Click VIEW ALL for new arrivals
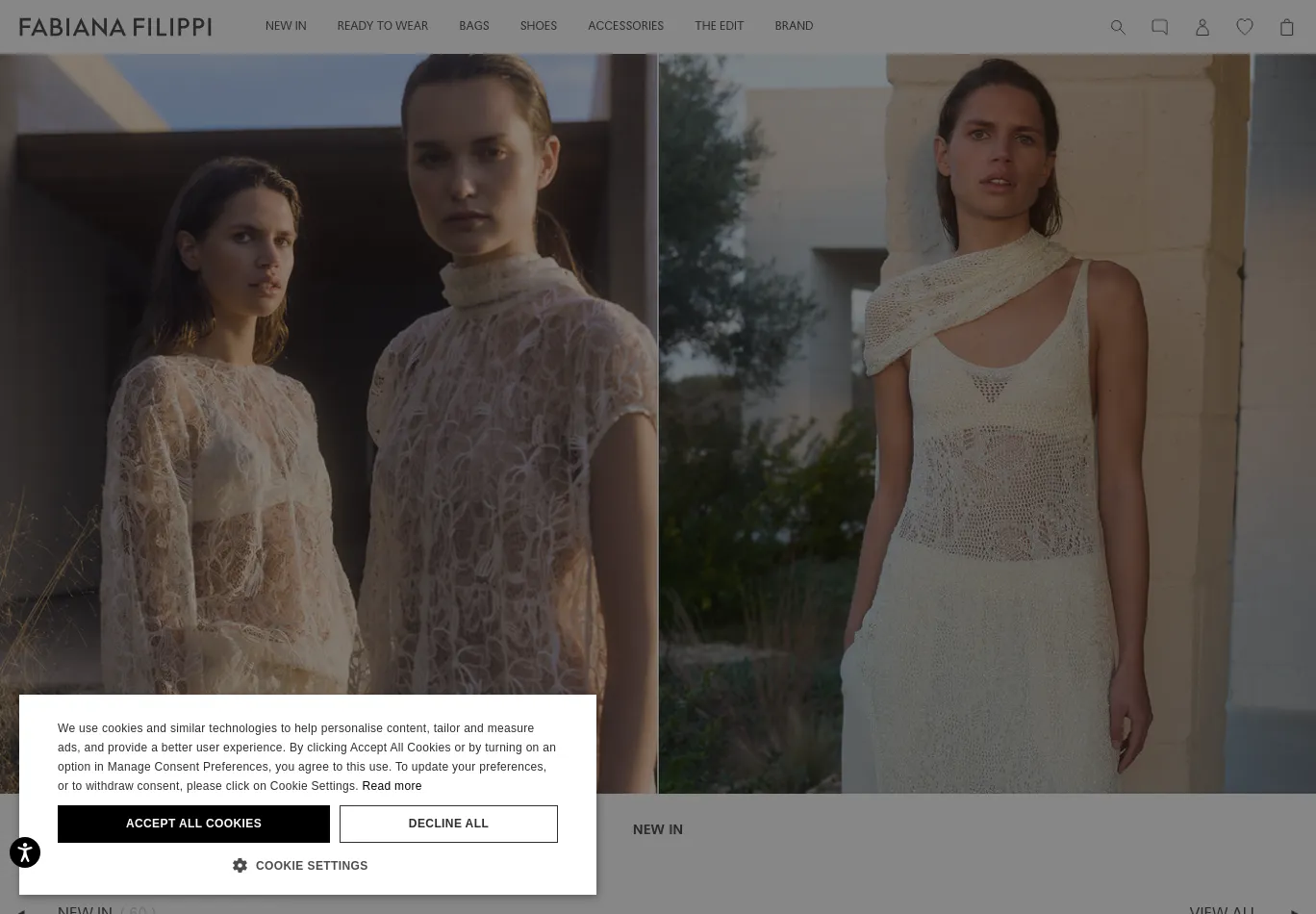1316x914 pixels. click(x=1223, y=909)
